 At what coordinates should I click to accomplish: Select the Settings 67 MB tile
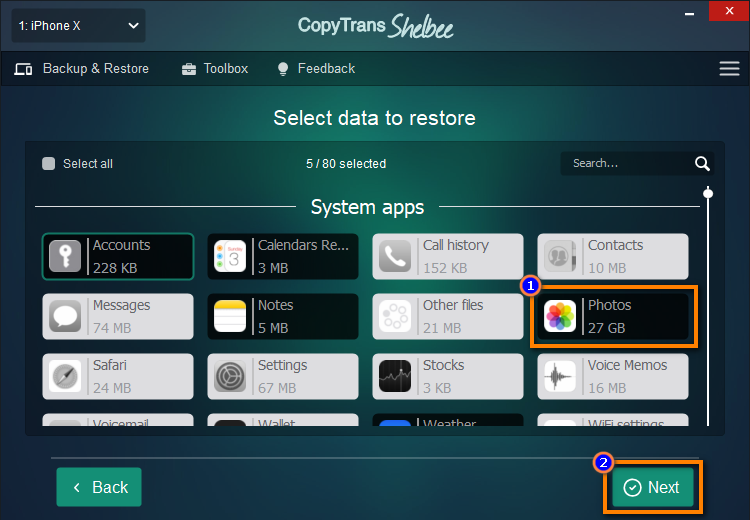[x=283, y=376]
